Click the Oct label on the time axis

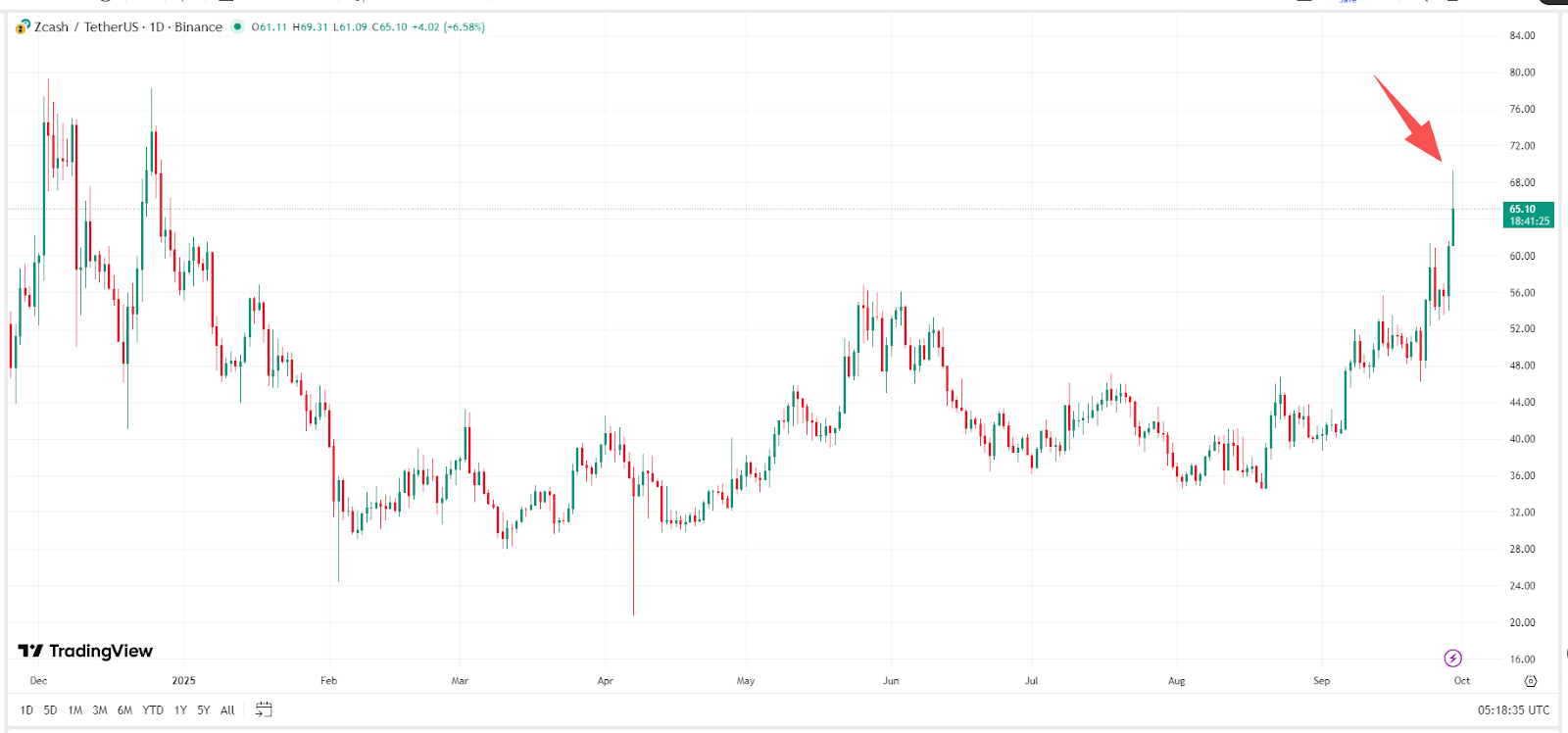point(1461,680)
